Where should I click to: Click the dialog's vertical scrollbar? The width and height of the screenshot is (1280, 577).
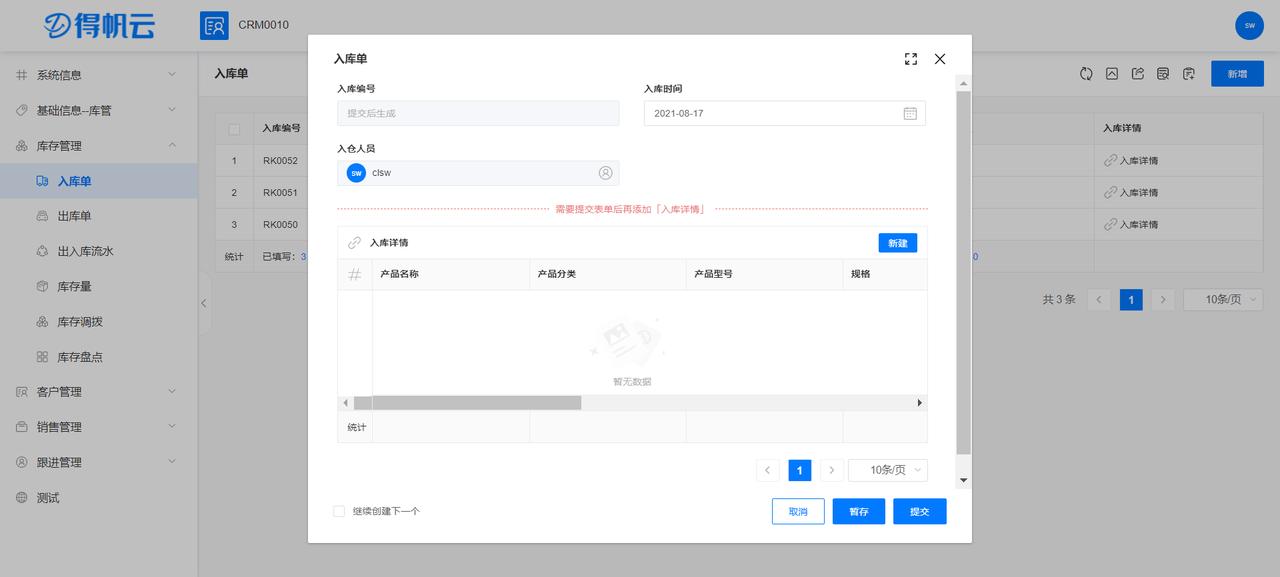[962, 280]
